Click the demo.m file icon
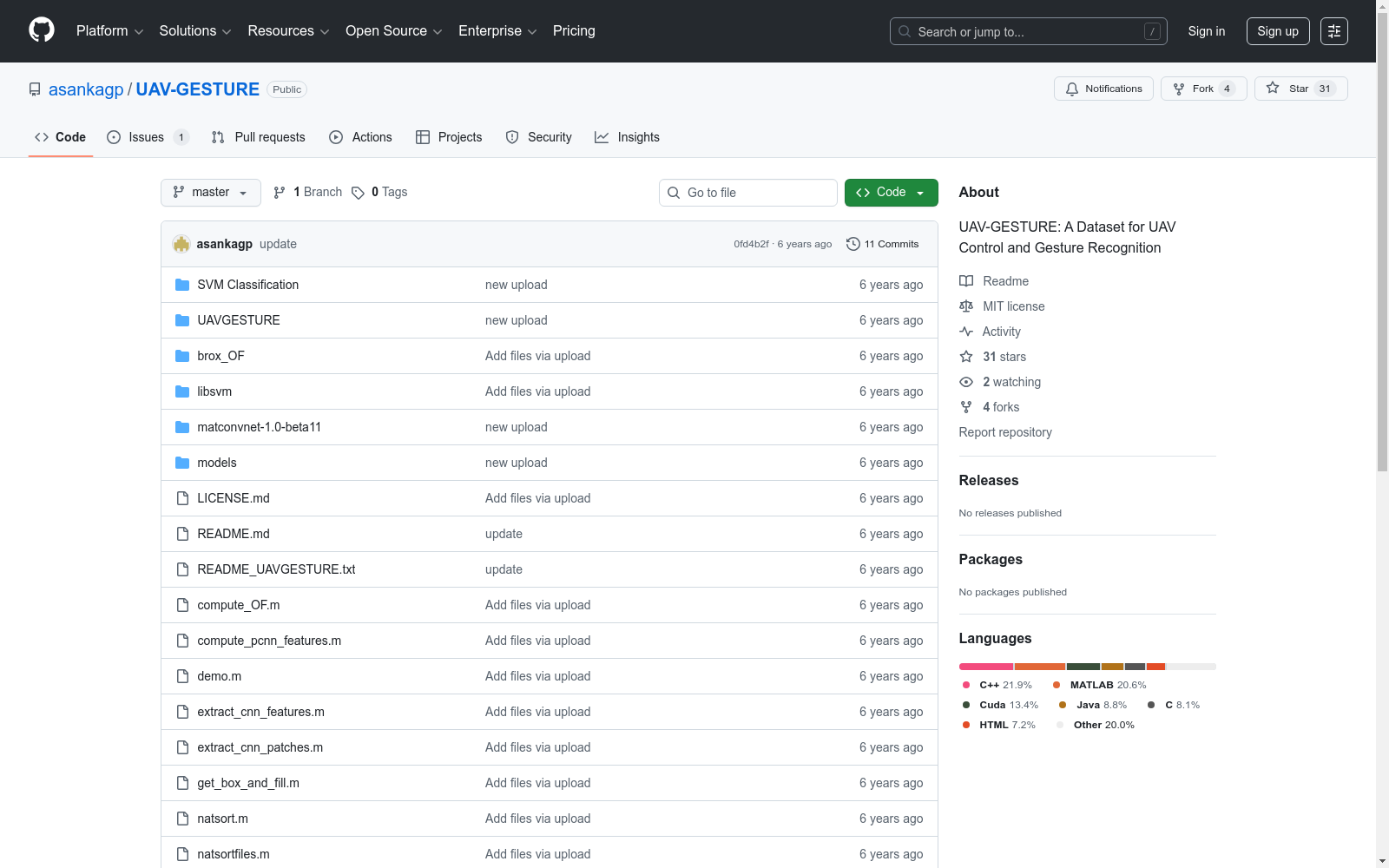The width and height of the screenshot is (1389, 868). tap(182, 676)
